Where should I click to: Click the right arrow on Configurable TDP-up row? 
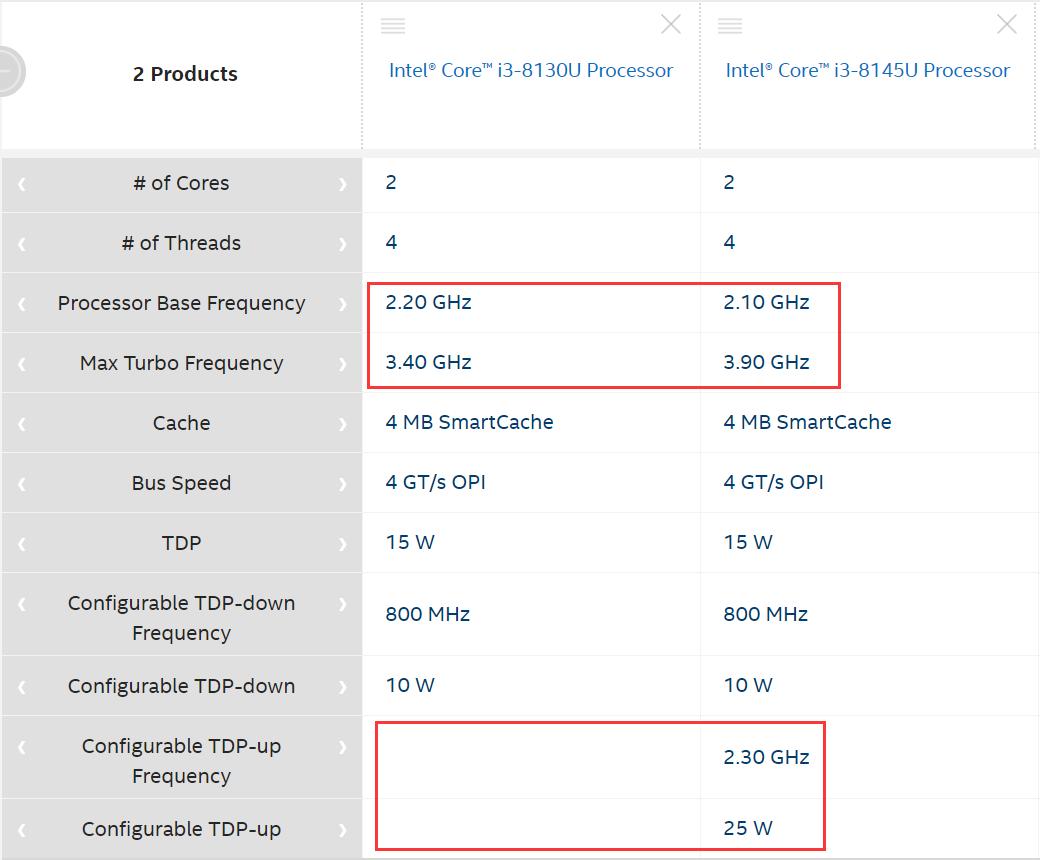click(x=343, y=829)
